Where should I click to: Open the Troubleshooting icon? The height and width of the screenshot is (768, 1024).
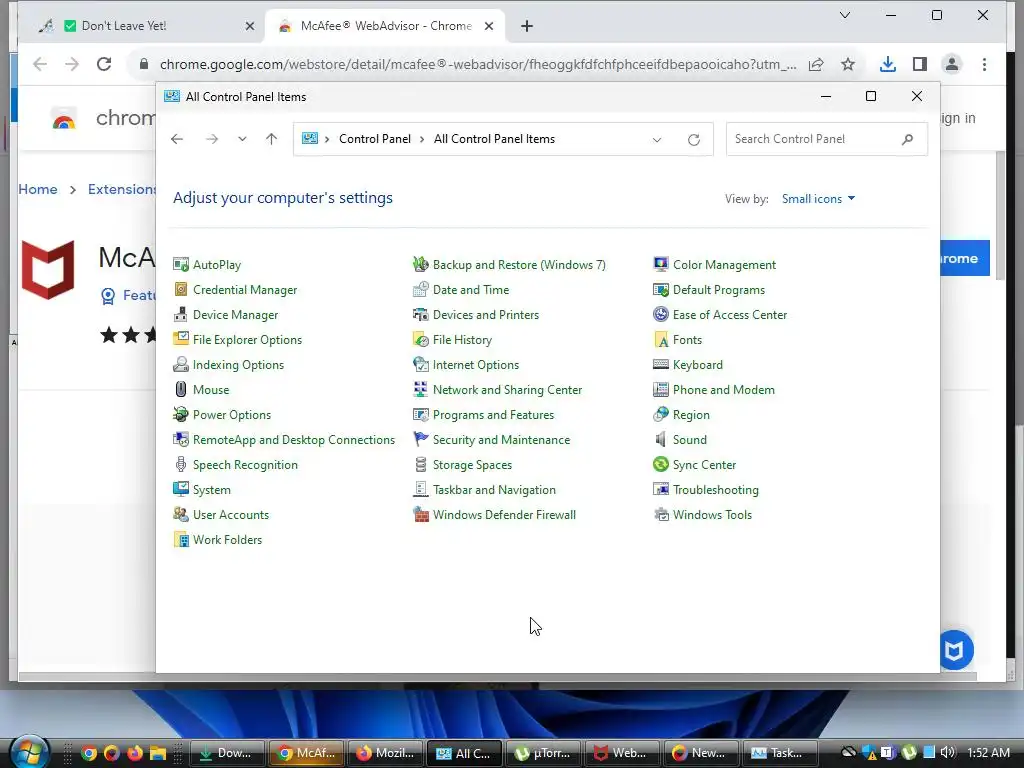[661, 490]
